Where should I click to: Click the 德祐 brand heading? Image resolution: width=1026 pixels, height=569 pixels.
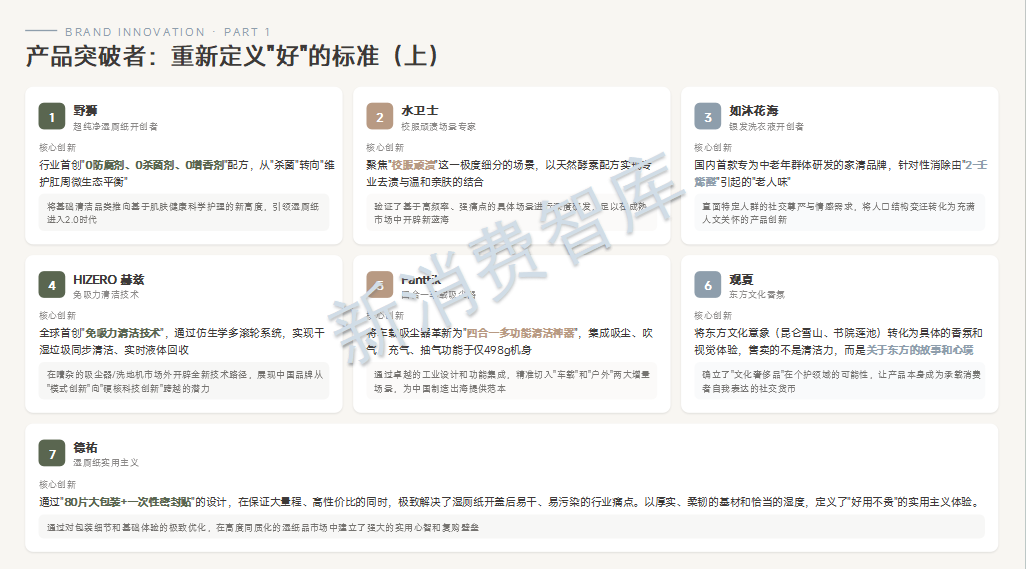pos(85,447)
